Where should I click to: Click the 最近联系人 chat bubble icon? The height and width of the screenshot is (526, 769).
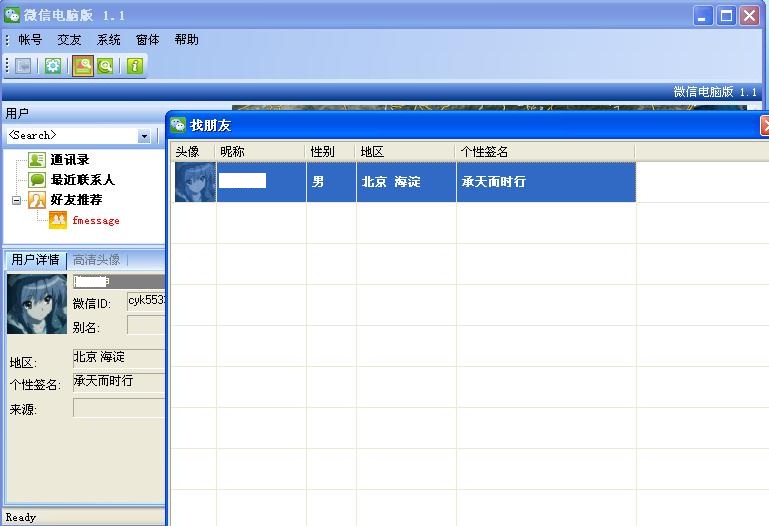pyautogui.click(x=37, y=180)
